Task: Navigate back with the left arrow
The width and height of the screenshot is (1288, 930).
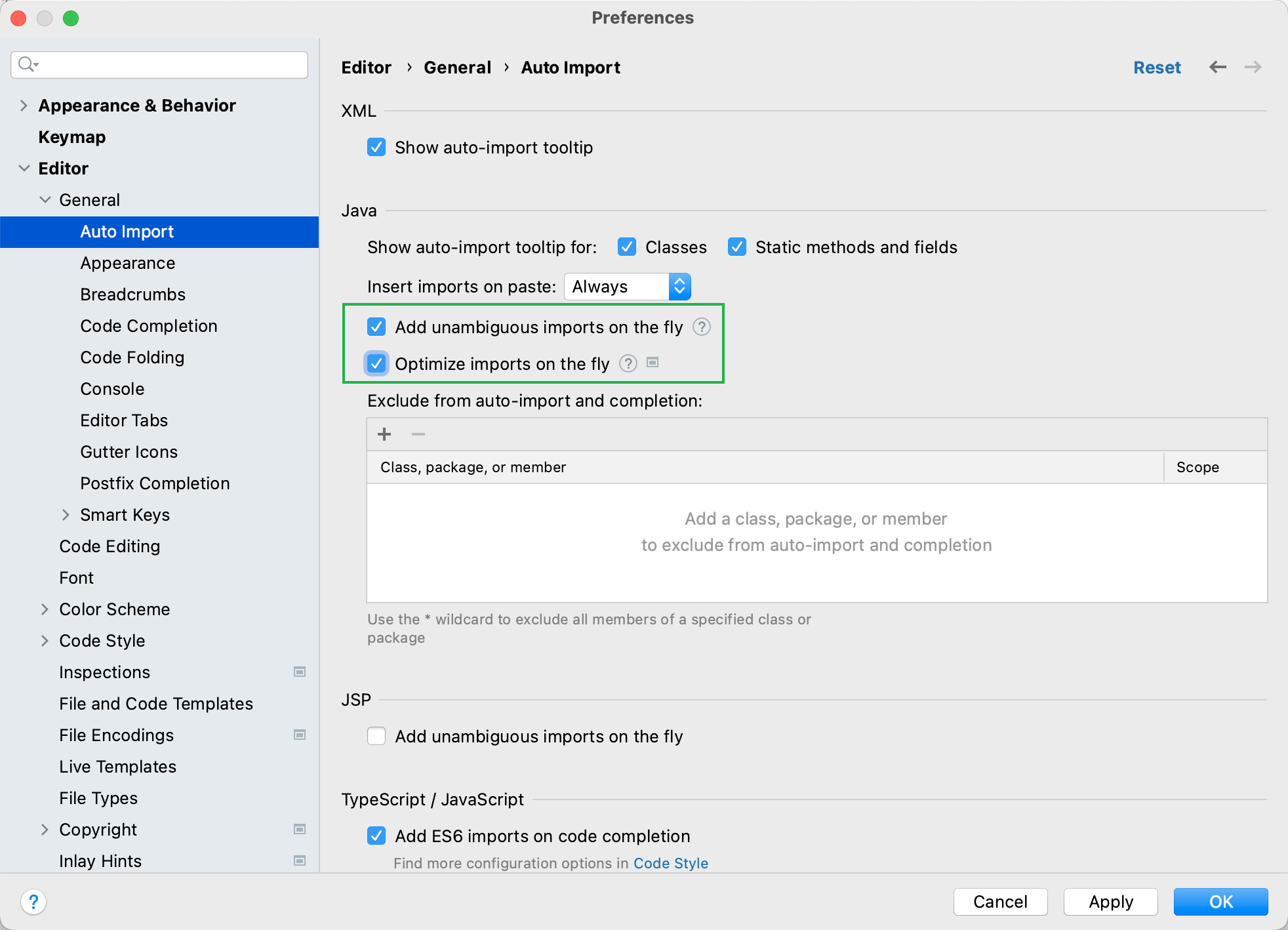Action: tap(1217, 67)
